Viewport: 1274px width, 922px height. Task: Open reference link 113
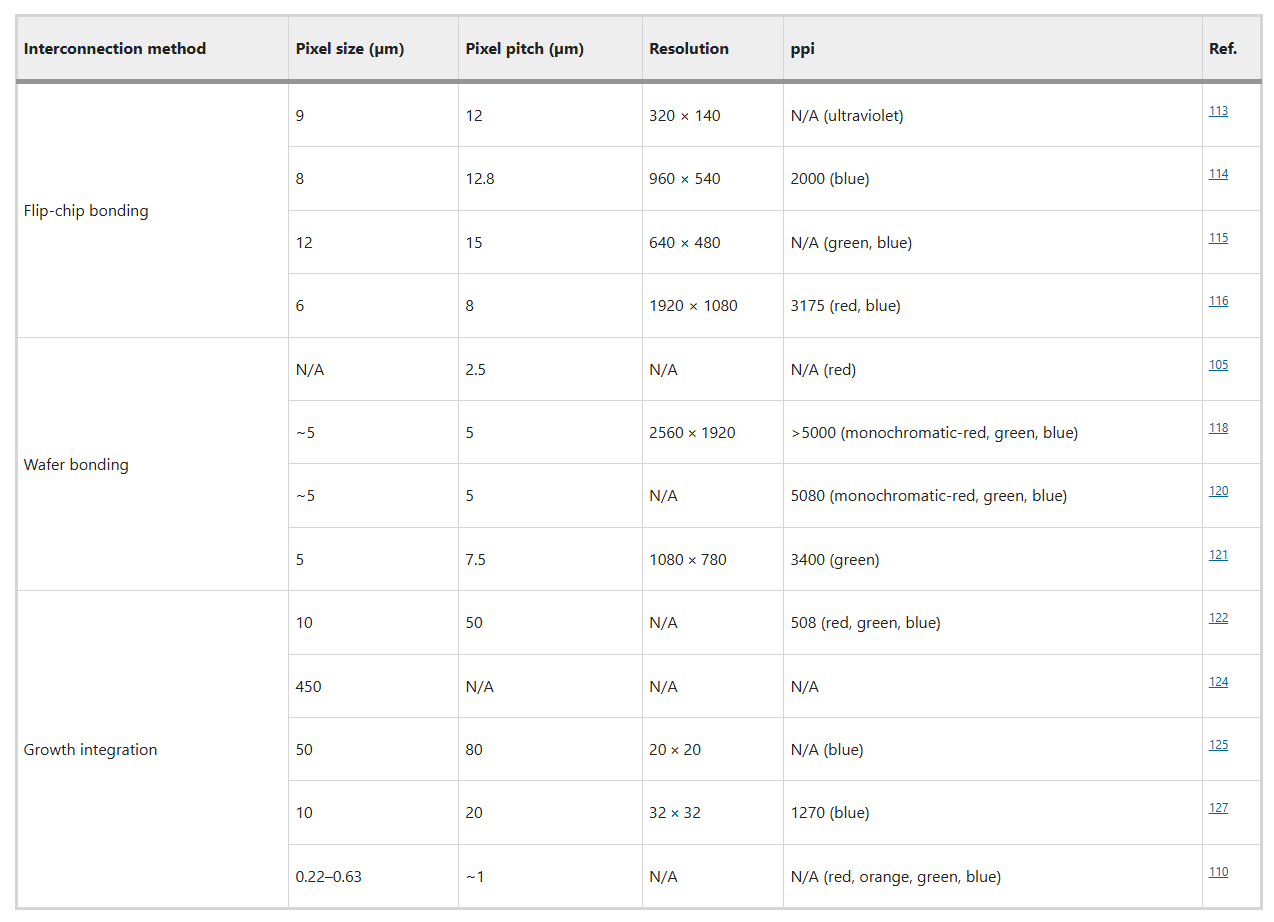click(x=1218, y=111)
